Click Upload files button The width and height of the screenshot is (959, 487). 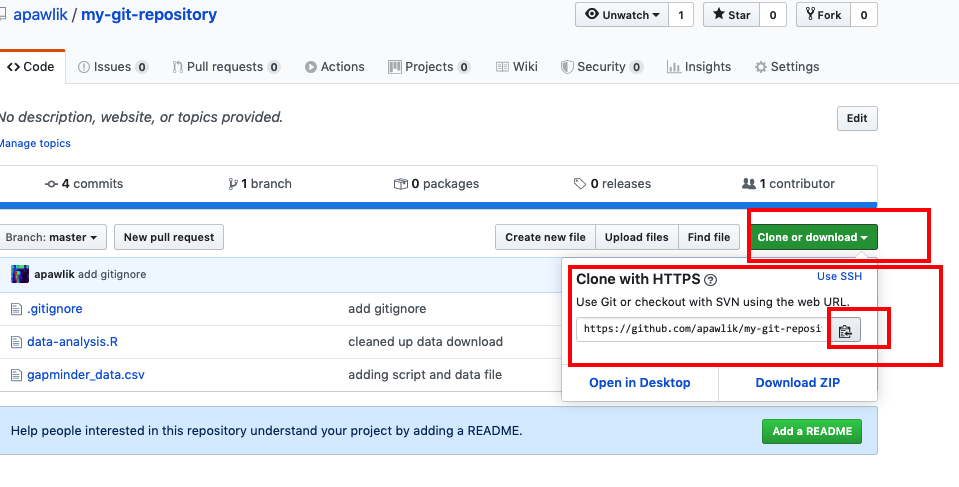(x=637, y=237)
